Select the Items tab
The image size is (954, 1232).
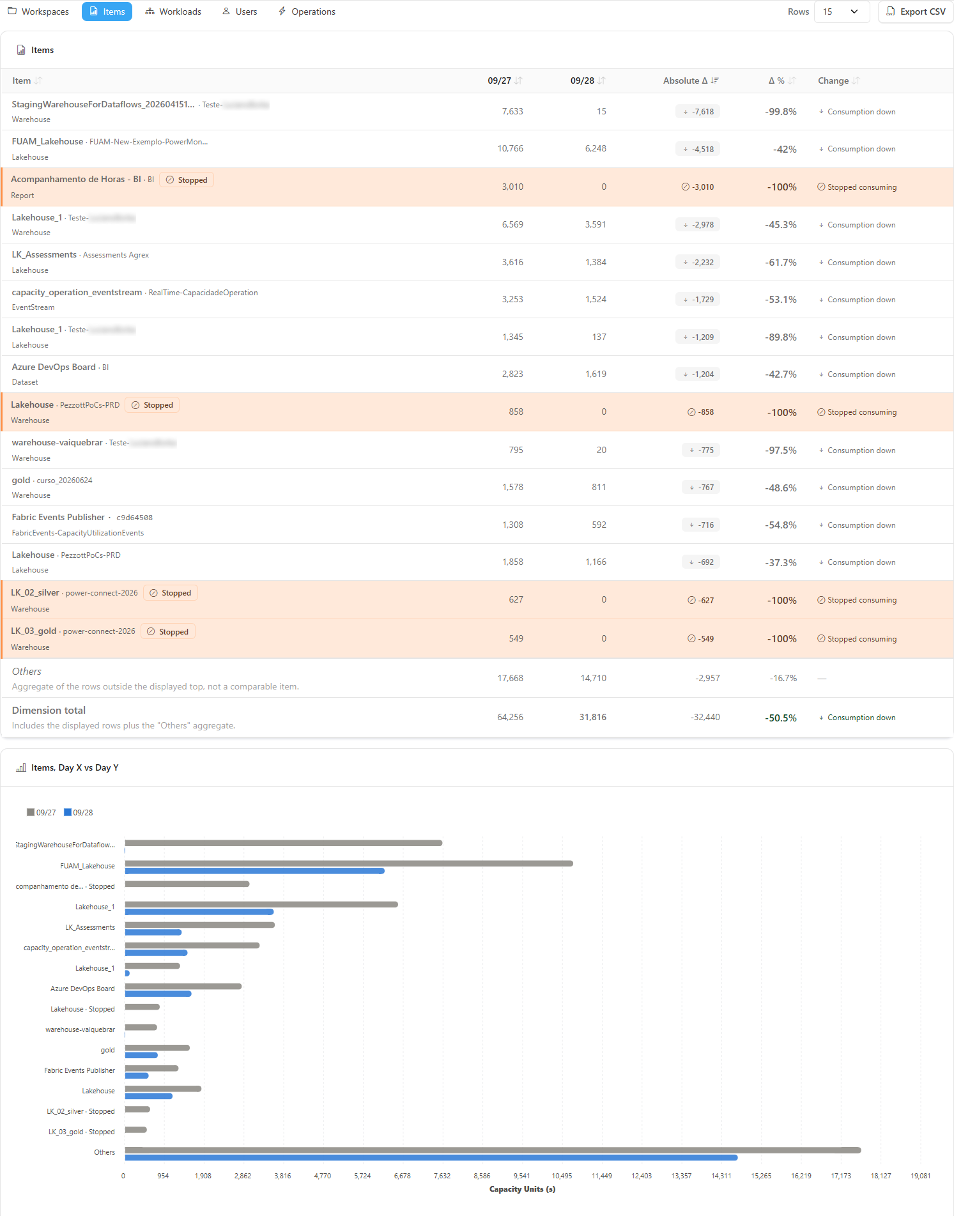107,12
